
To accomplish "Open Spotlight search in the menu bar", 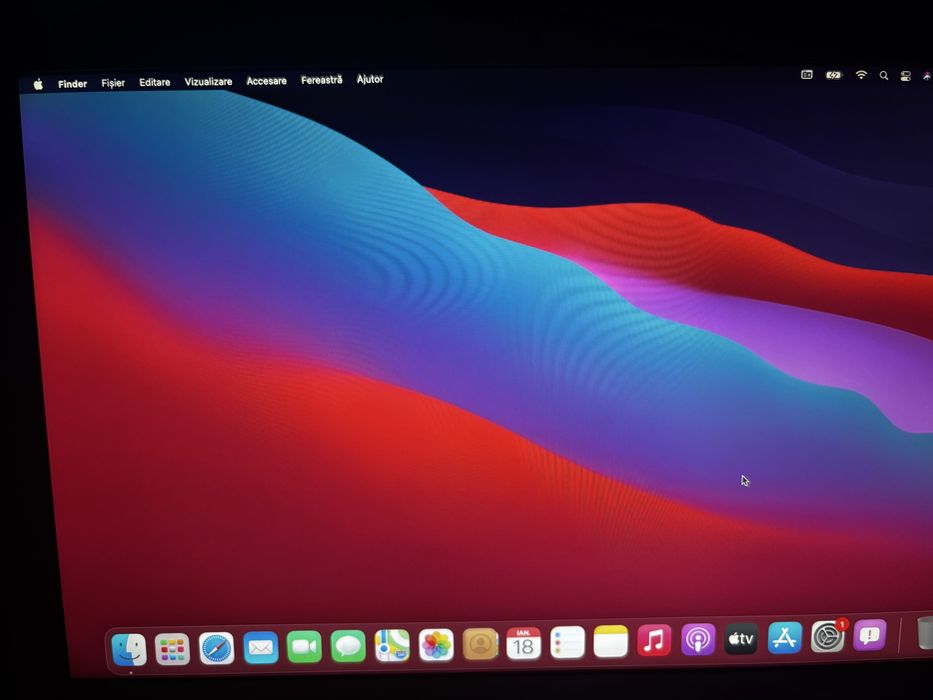I will click(884, 76).
